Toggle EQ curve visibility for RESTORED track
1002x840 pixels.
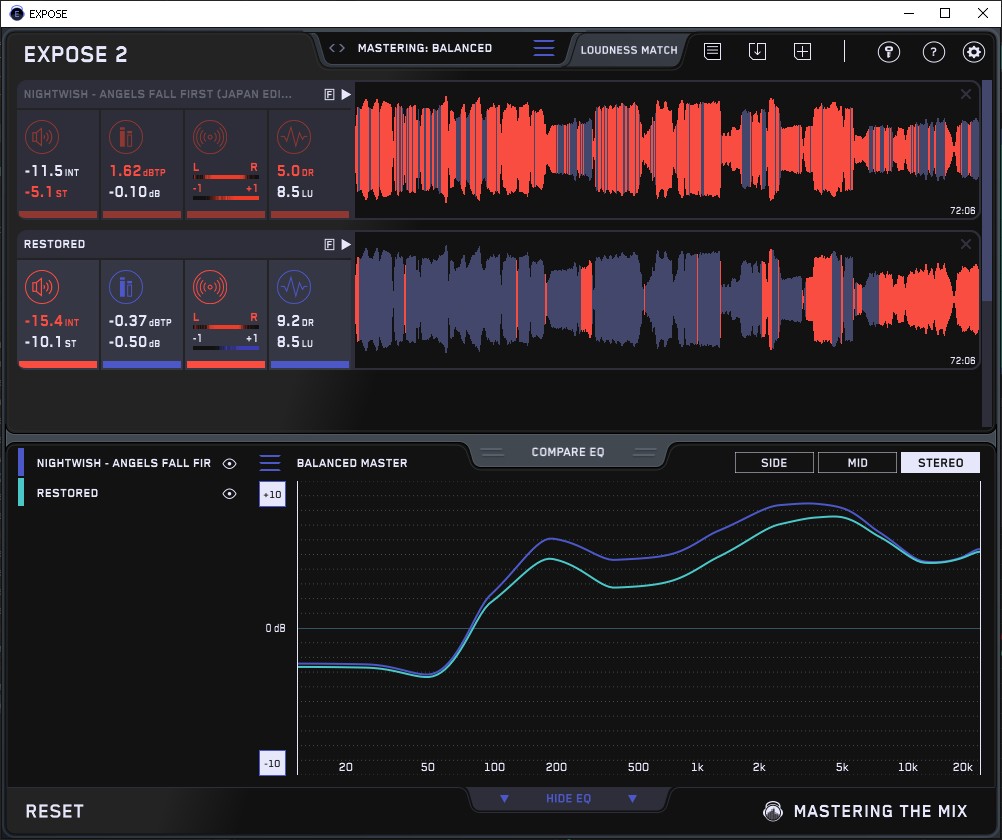pyautogui.click(x=230, y=493)
